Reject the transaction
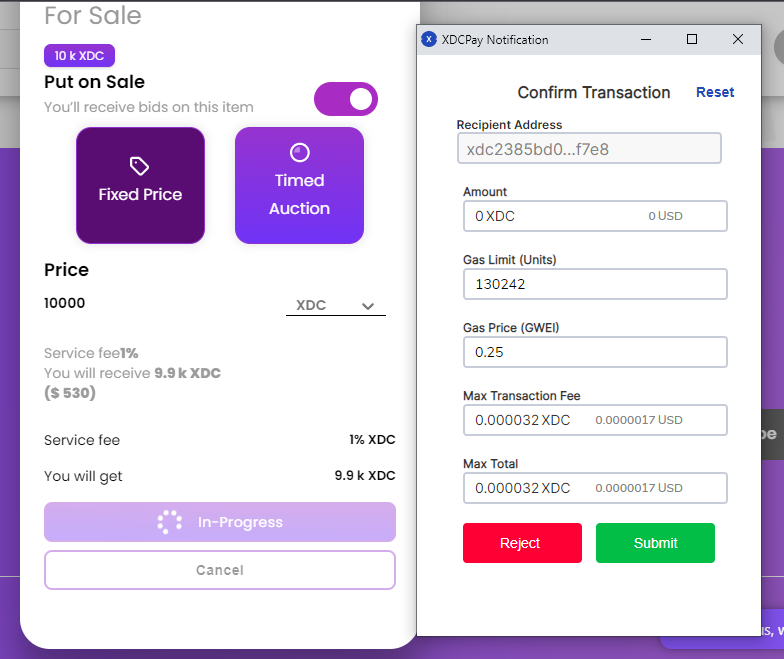Viewport: 784px width, 659px height. pyautogui.click(x=522, y=543)
